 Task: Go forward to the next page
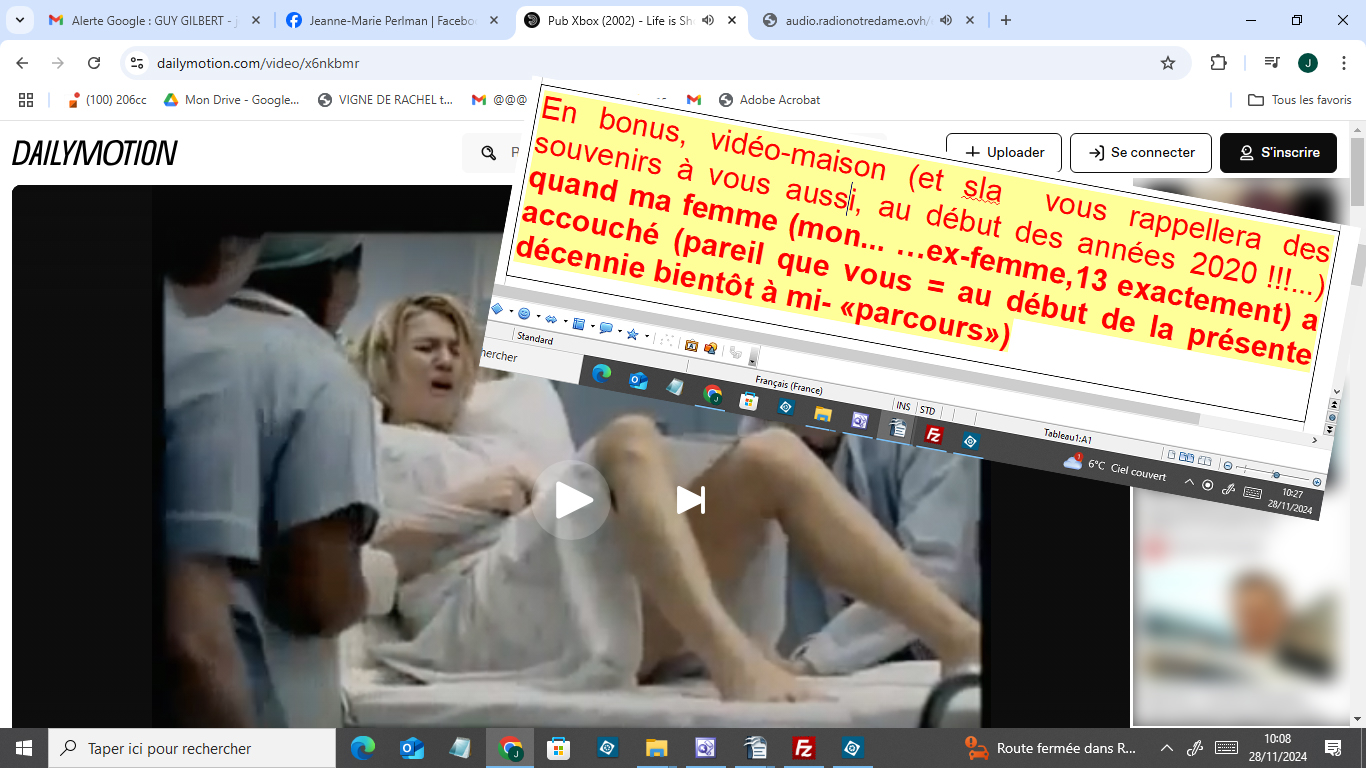58,63
